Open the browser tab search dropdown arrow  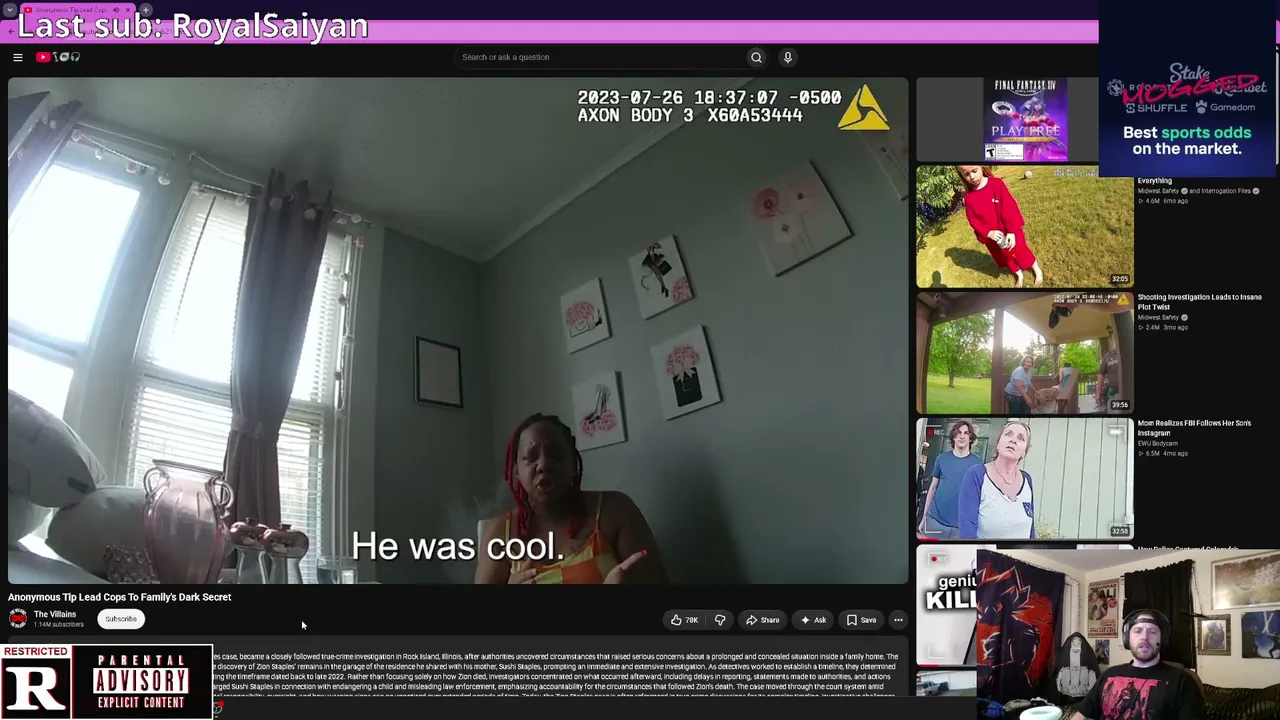(x=9, y=10)
